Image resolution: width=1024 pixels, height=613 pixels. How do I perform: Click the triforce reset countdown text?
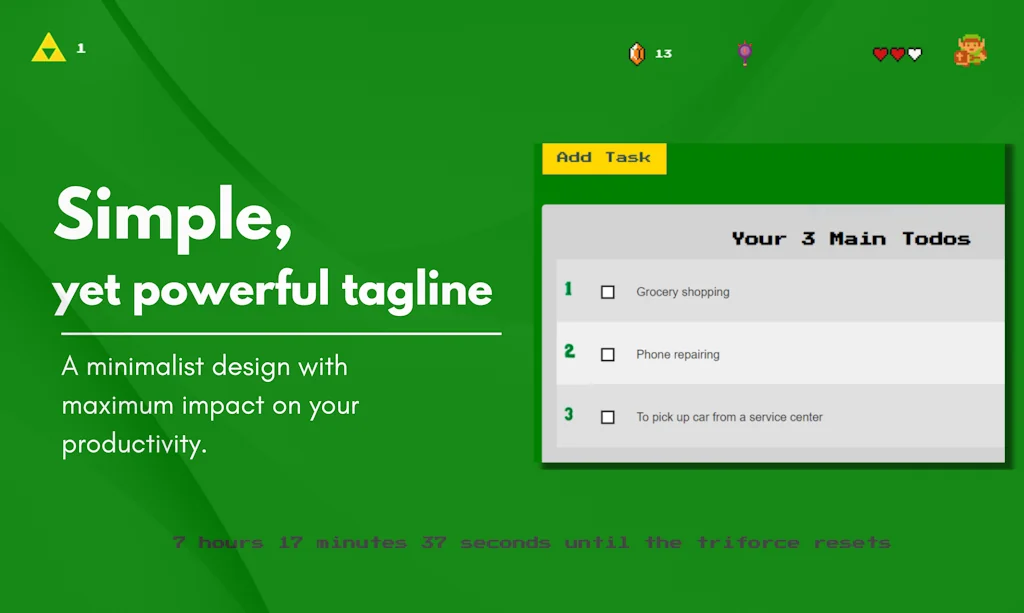[532, 542]
